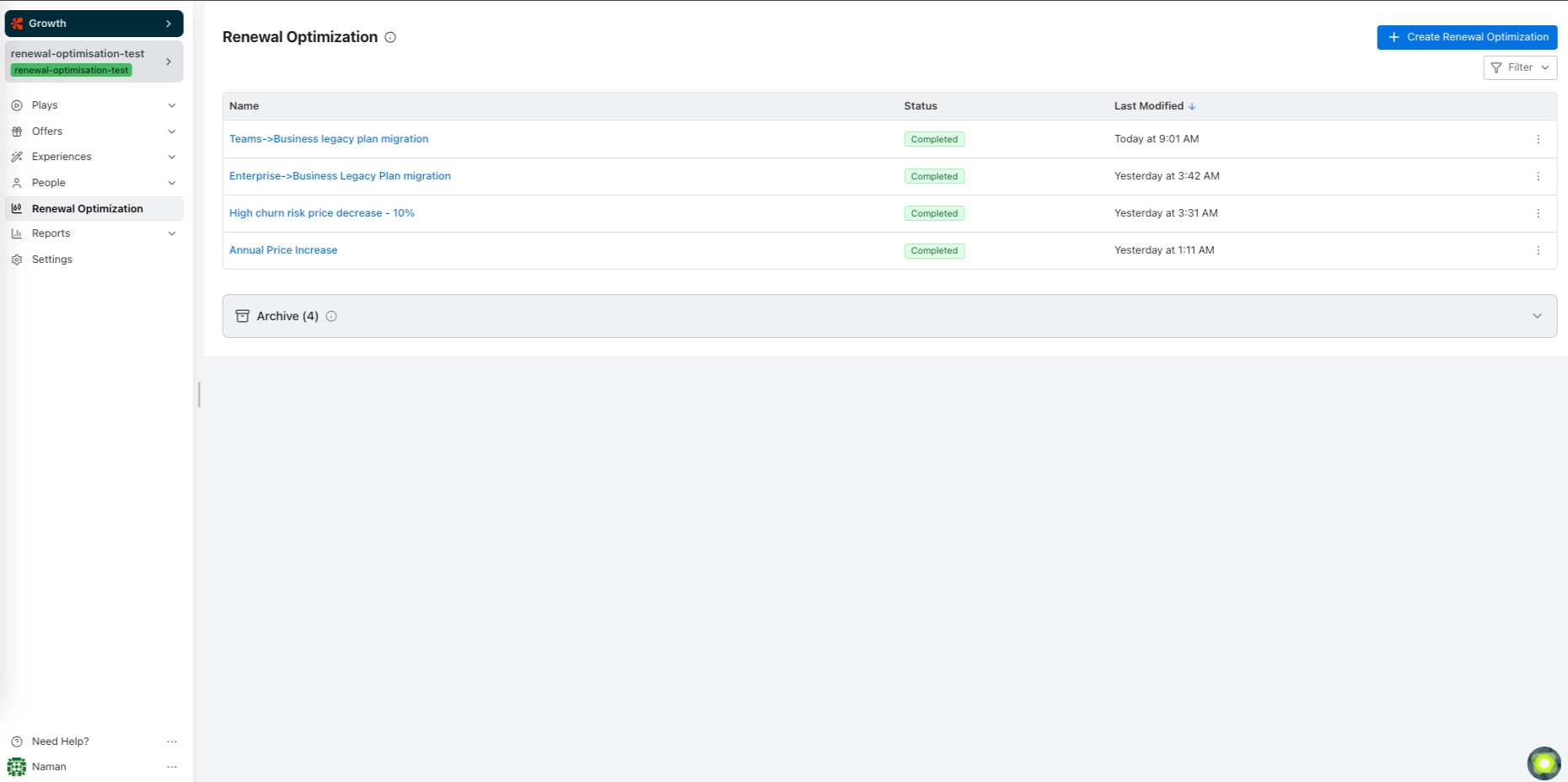The image size is (1568, 782).
Task: Select Reports in the sidebar
Action: [x=51, y=233]
